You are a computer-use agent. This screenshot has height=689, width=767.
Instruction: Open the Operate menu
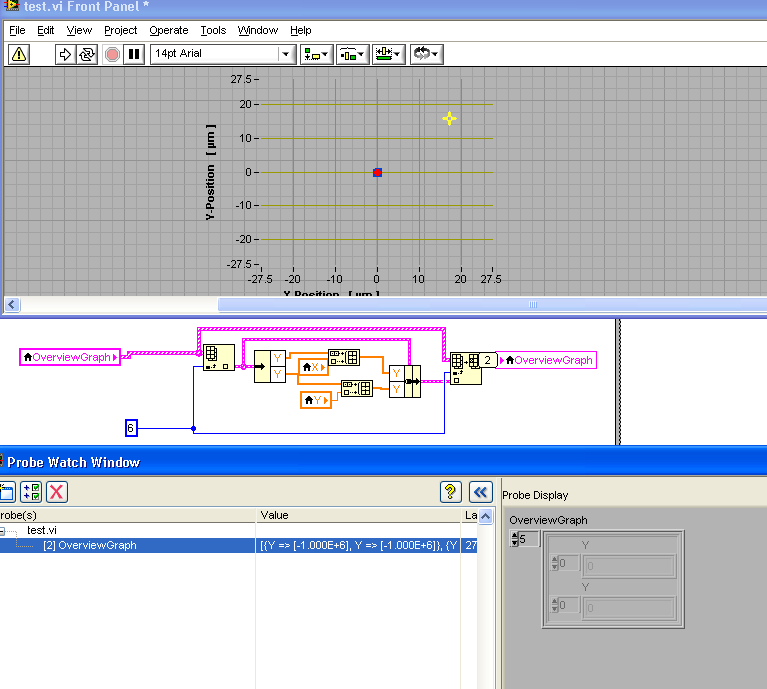pyautogui.click(x=169, y=31)
